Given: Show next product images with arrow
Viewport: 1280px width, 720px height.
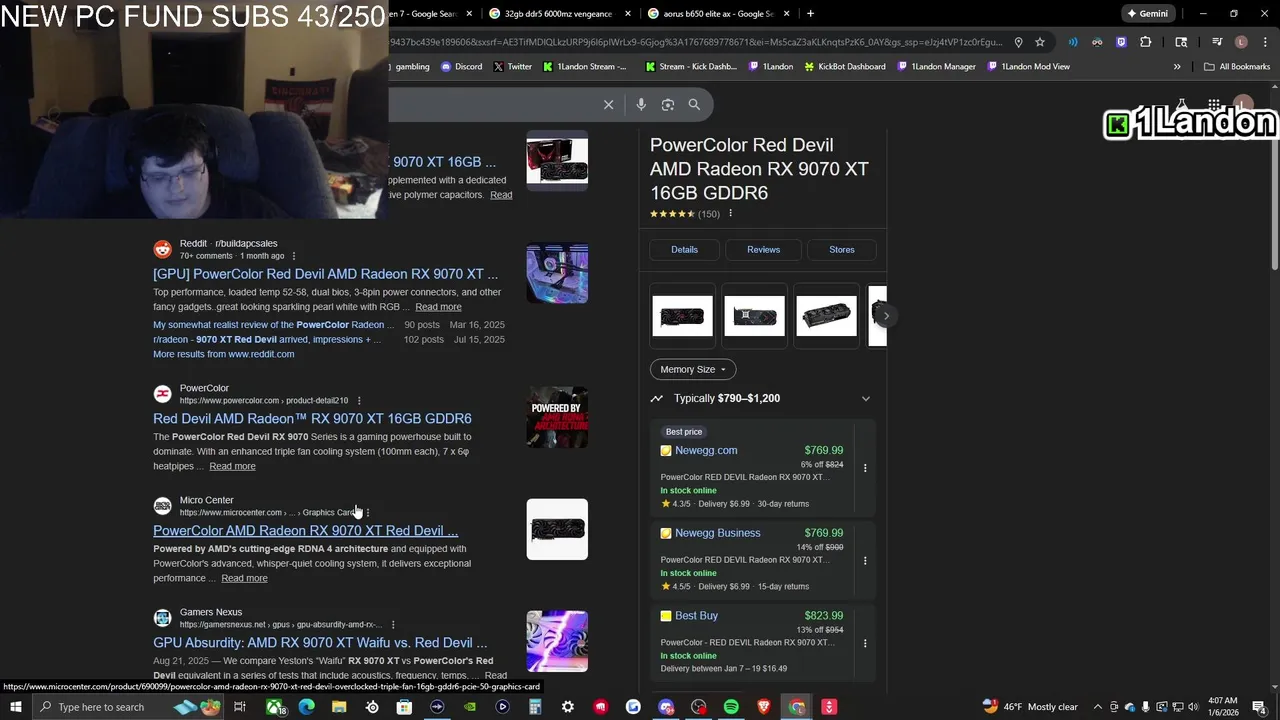Looking at the screenshot, I should pos(886,316).
